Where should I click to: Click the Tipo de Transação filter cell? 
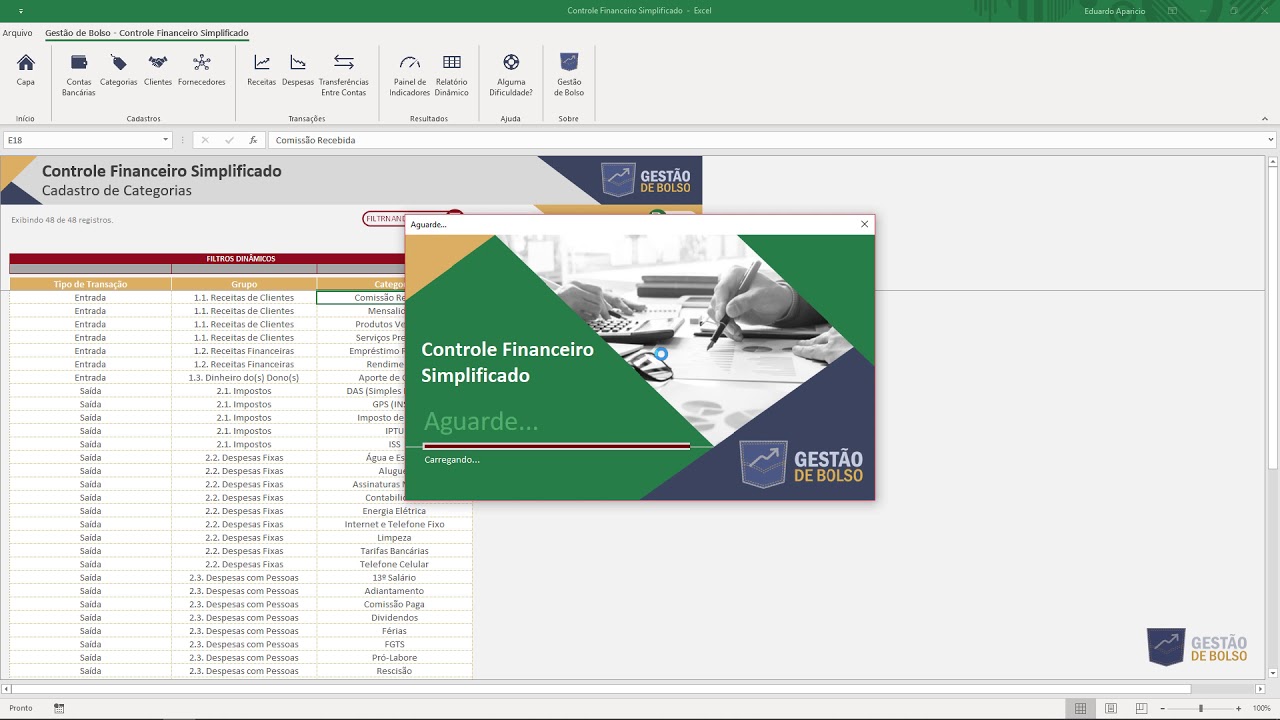point(90,268)
